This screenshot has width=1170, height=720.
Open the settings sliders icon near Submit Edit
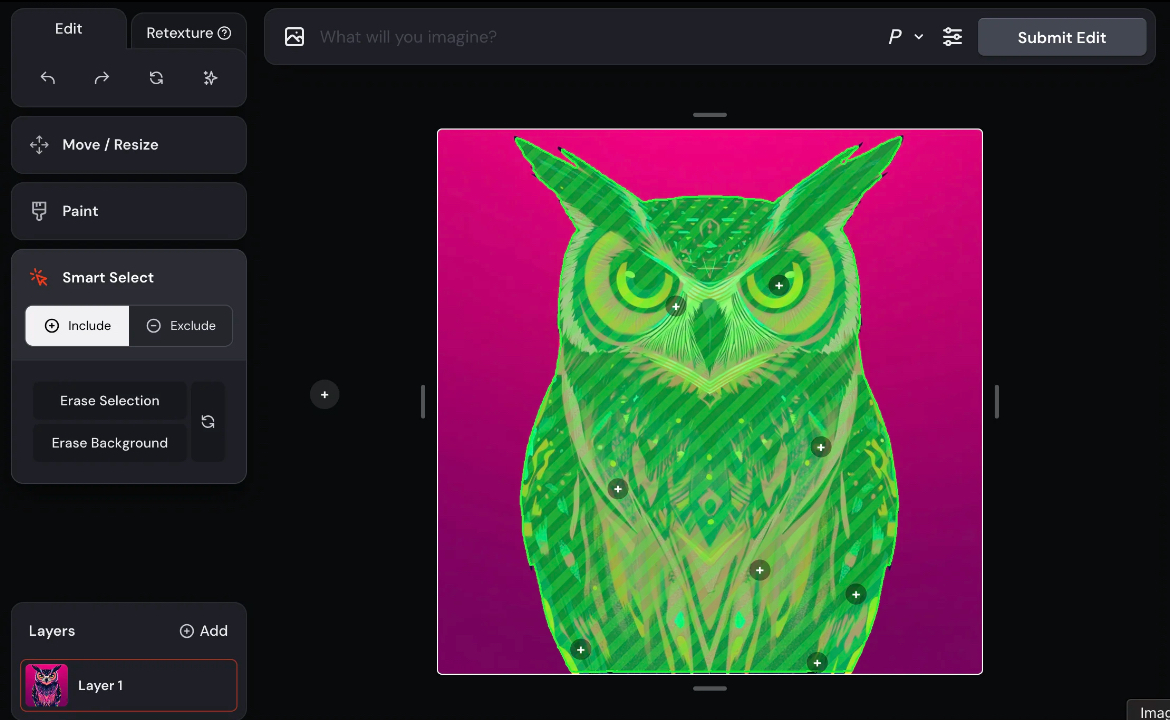click(952, 37)
